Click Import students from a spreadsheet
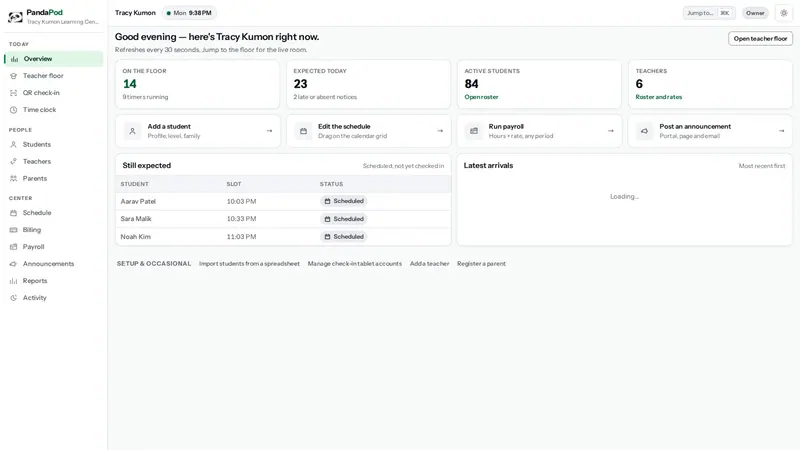 (249, 264)
